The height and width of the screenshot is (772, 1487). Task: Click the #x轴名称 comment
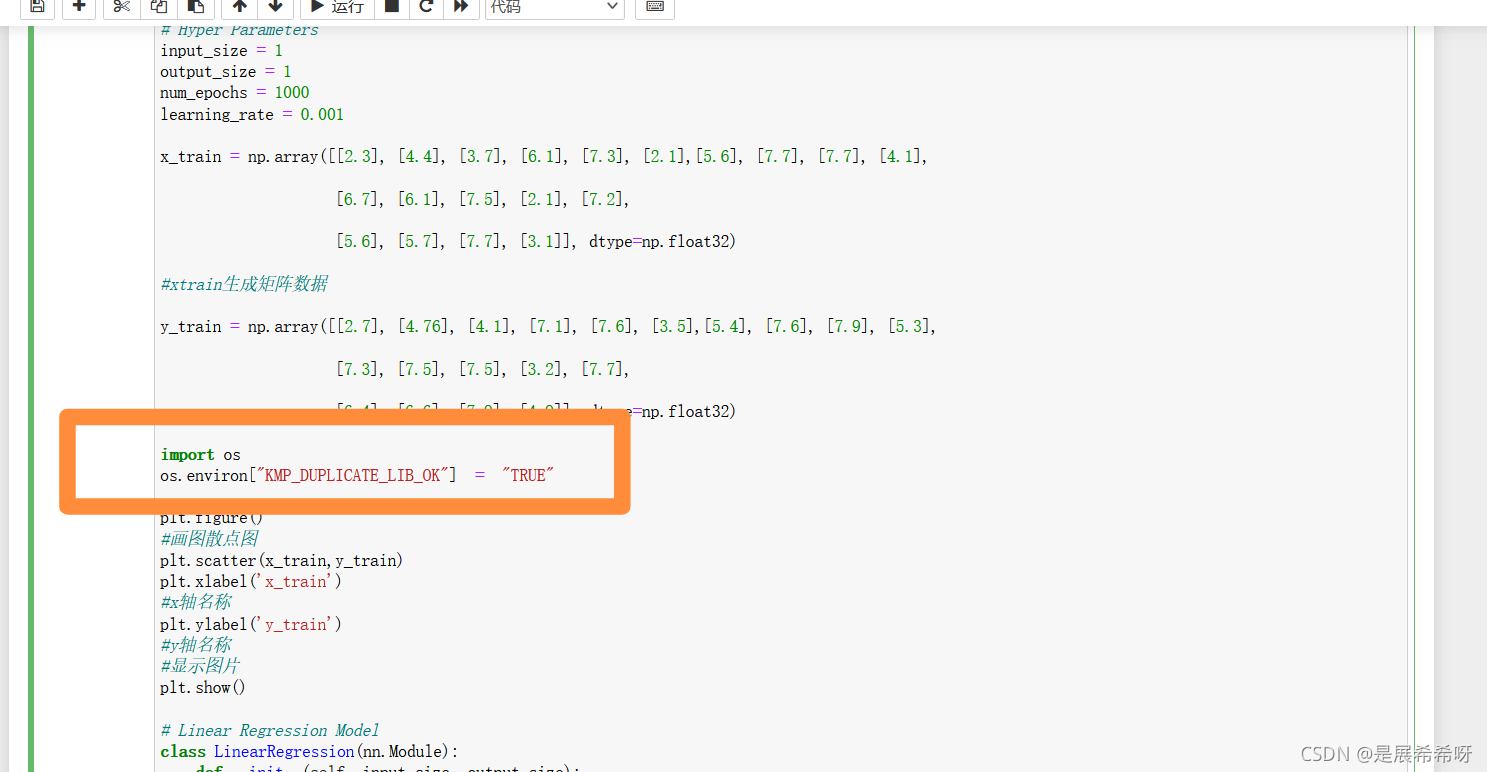point(196,602)
